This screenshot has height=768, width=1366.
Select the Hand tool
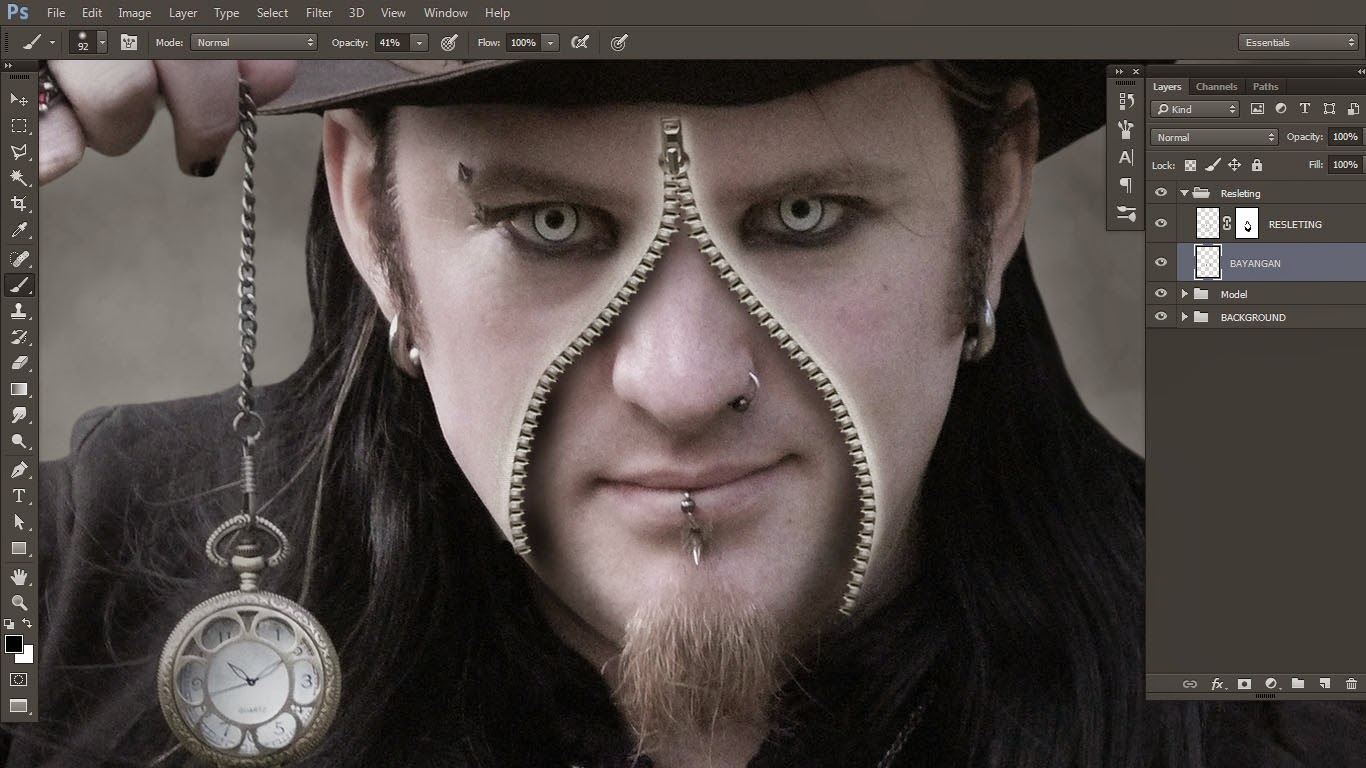coord(19,577)
